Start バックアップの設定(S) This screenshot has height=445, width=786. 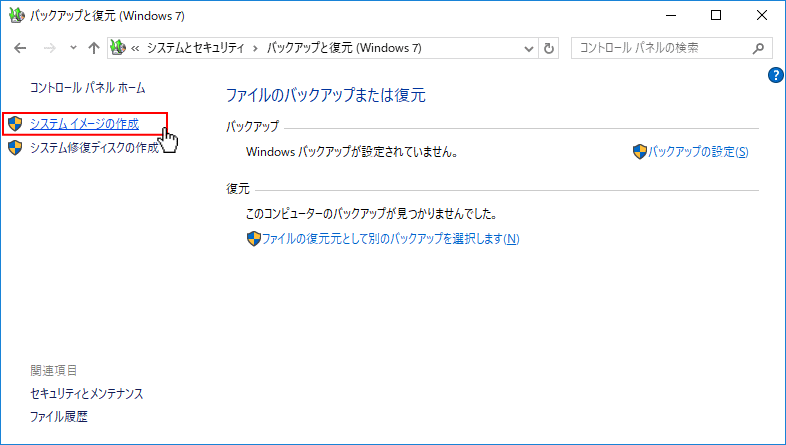pos(698,152)
